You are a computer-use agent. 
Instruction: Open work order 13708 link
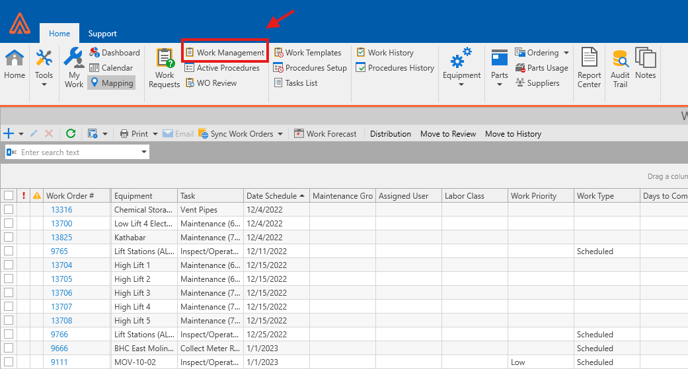[61, 320]
